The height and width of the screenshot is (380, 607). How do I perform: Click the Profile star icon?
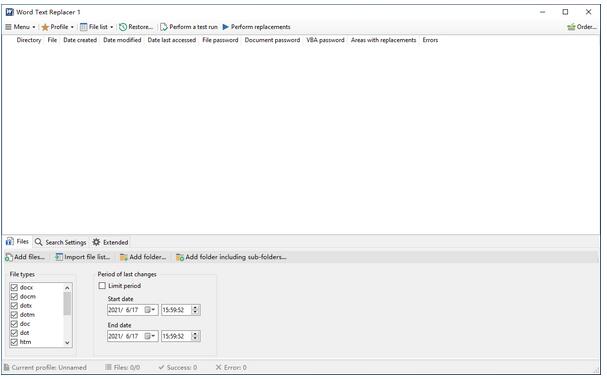pyautogui.click(x=45, y=27)
